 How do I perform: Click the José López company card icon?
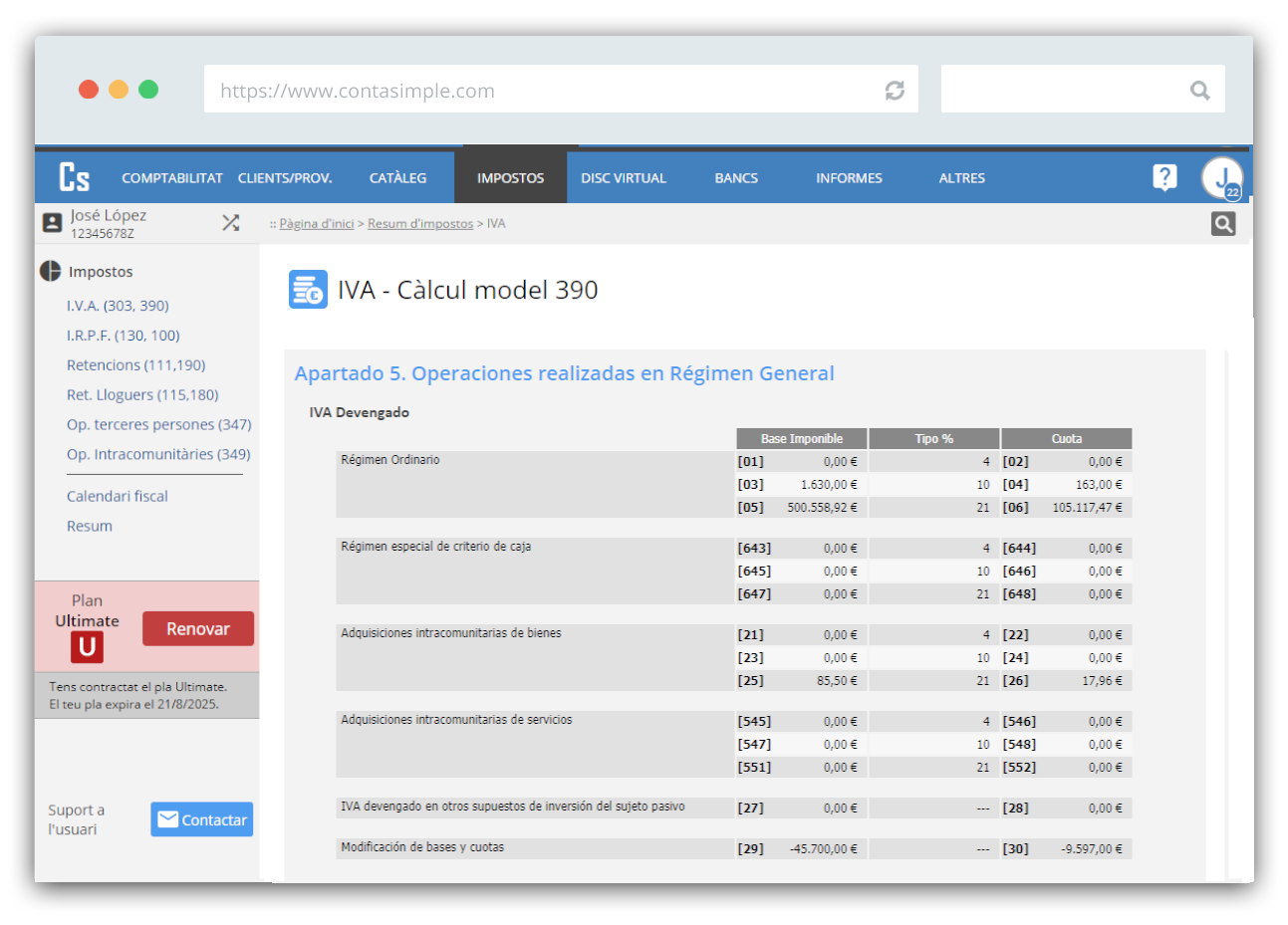52,223
